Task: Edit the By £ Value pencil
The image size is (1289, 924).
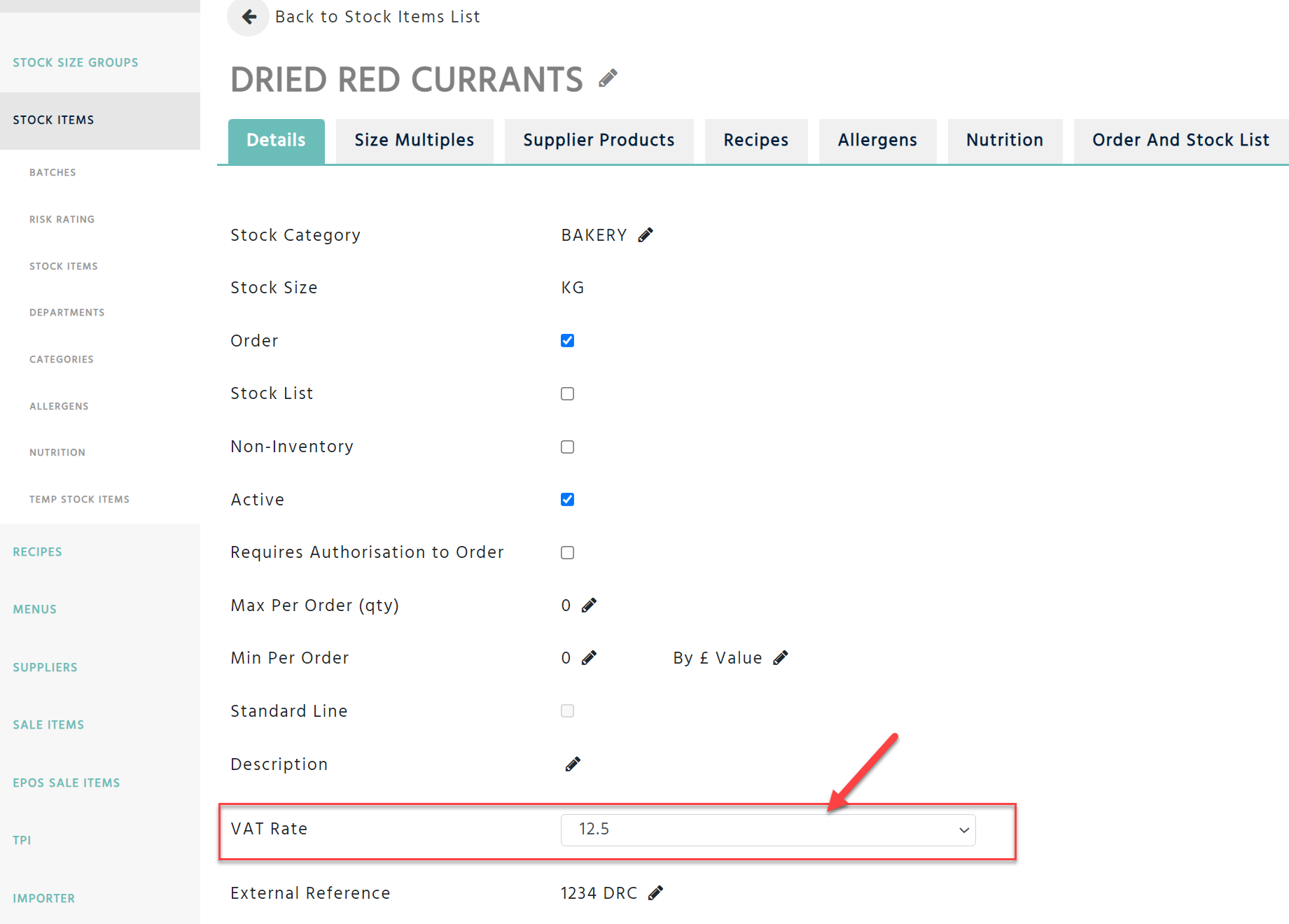Action: point(781,658)
